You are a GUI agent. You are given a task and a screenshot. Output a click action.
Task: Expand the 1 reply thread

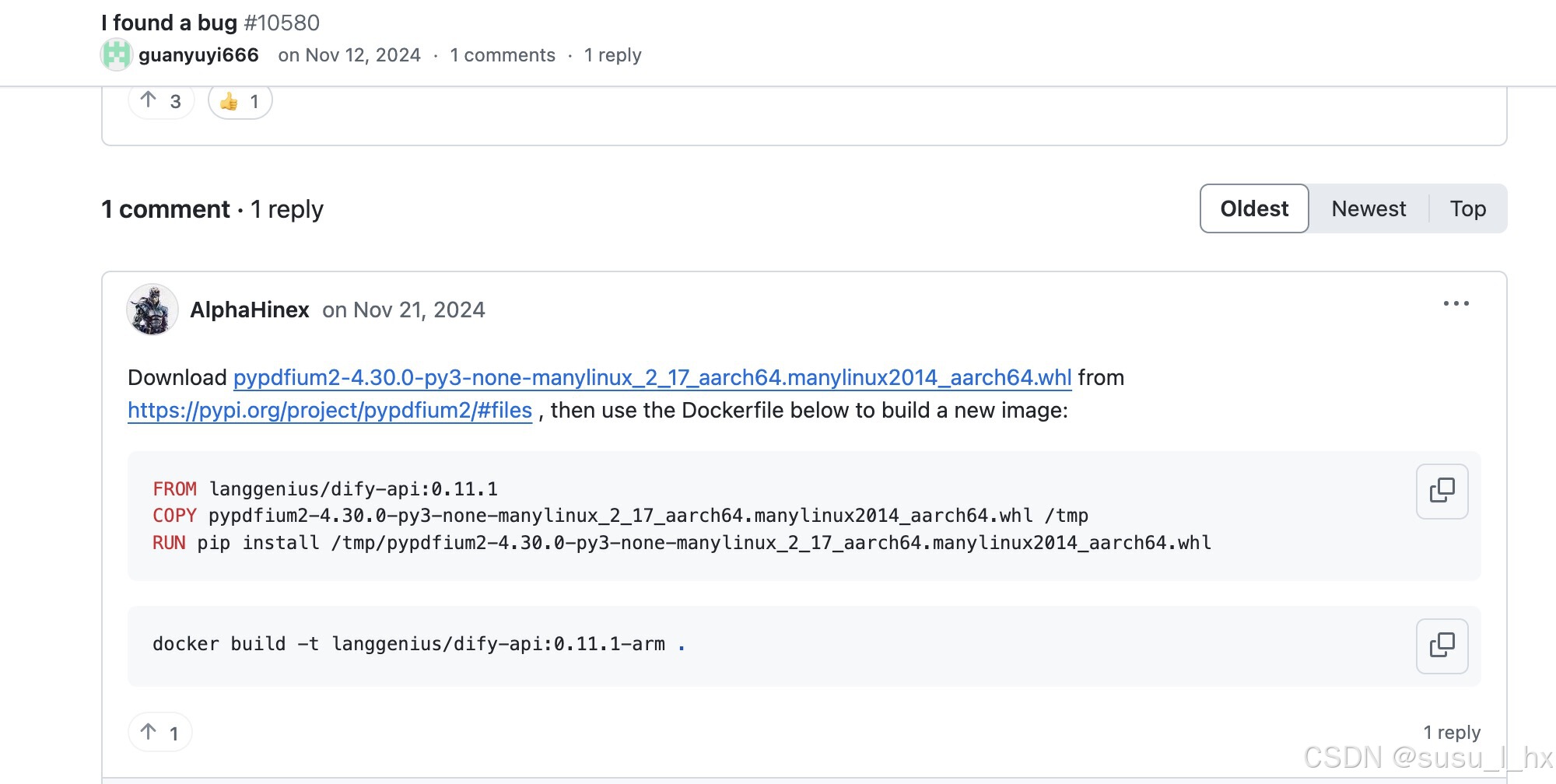[1452, 733]
